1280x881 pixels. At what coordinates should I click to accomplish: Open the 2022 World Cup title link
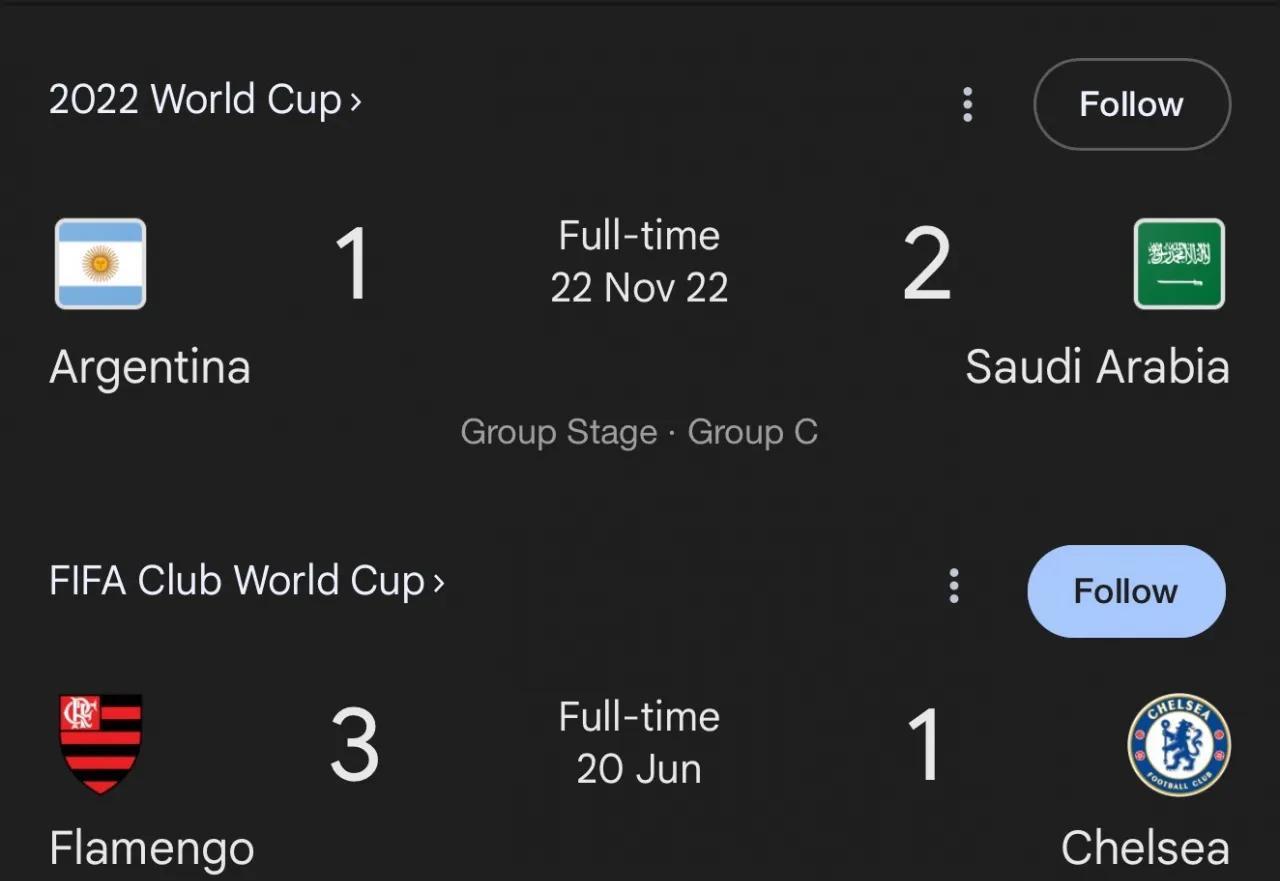[196, 100]
